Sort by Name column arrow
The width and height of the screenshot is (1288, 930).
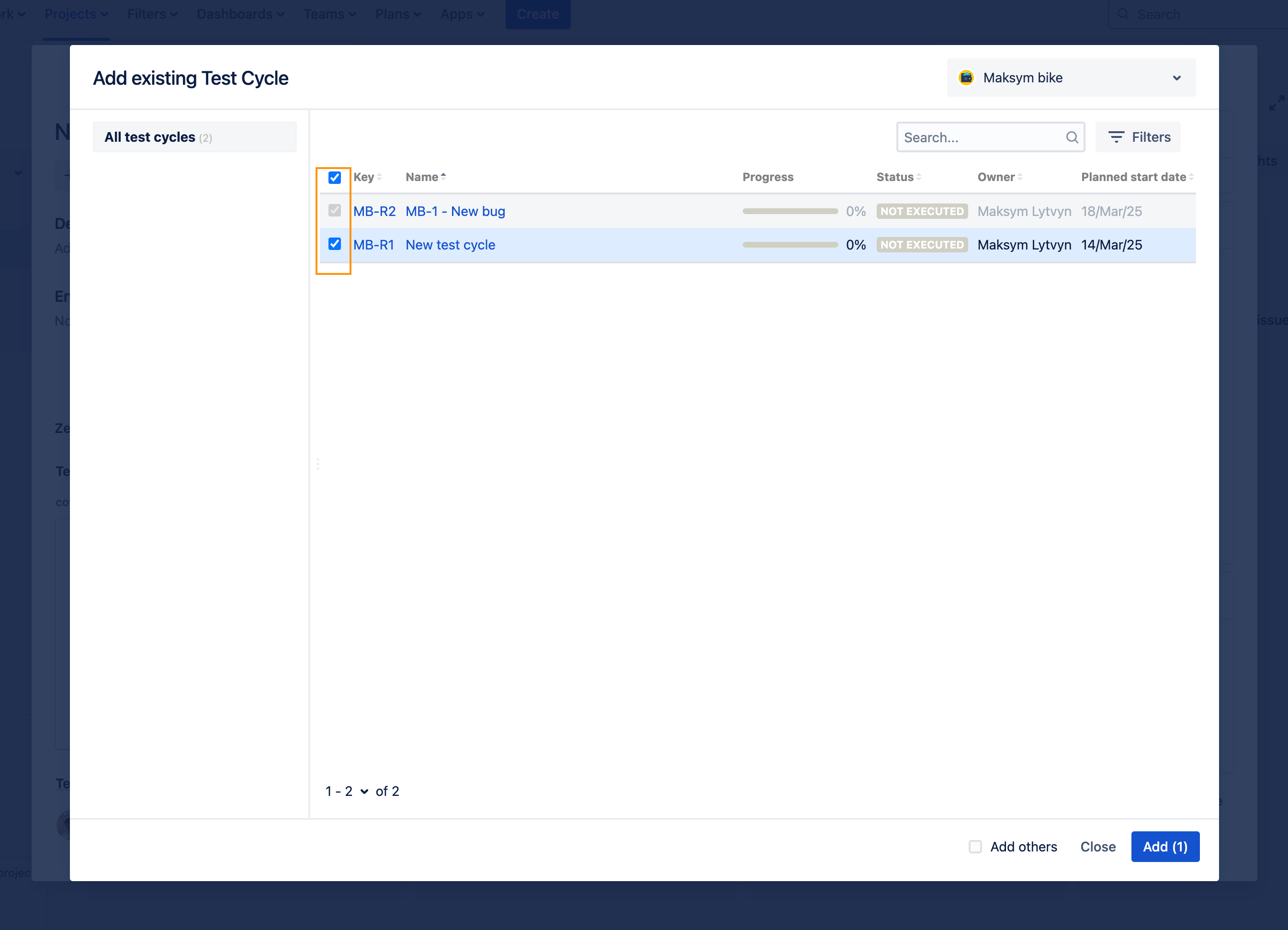[x=443, y=177]
